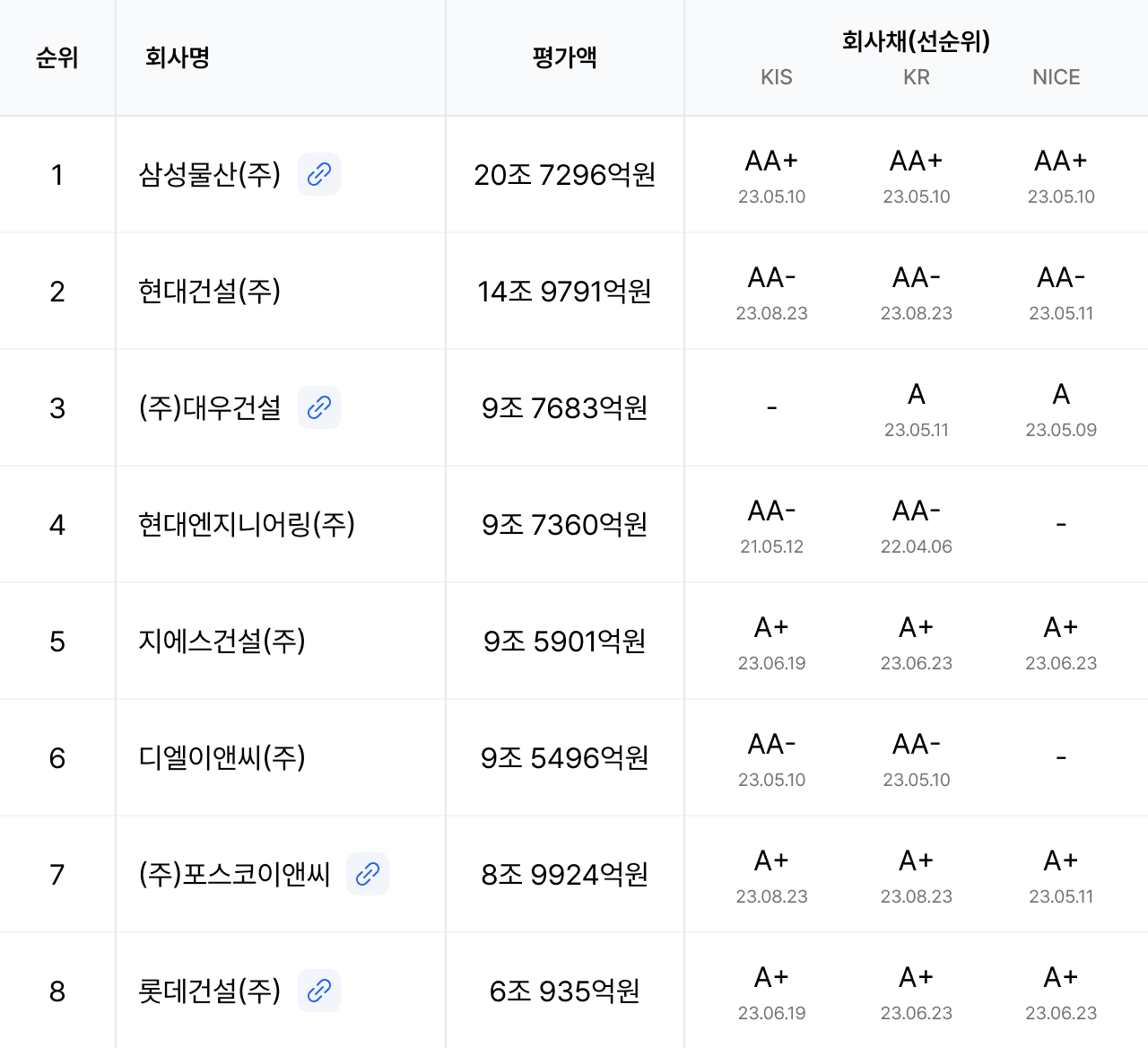Select the 현대엔지니어링(주) company name

247,524
